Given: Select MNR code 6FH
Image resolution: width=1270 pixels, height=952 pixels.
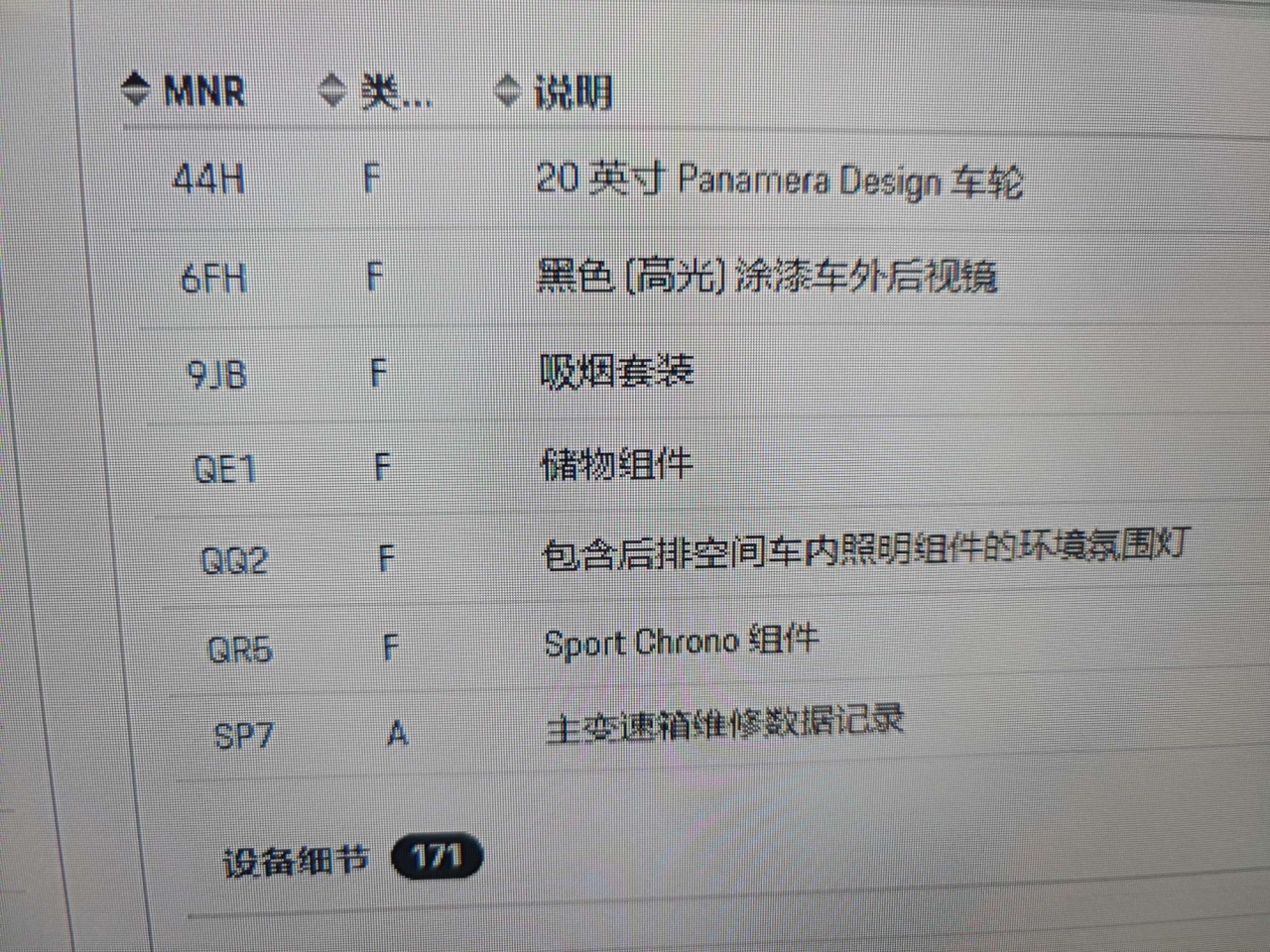Looking at the screenshot, I should coord(213,278).
